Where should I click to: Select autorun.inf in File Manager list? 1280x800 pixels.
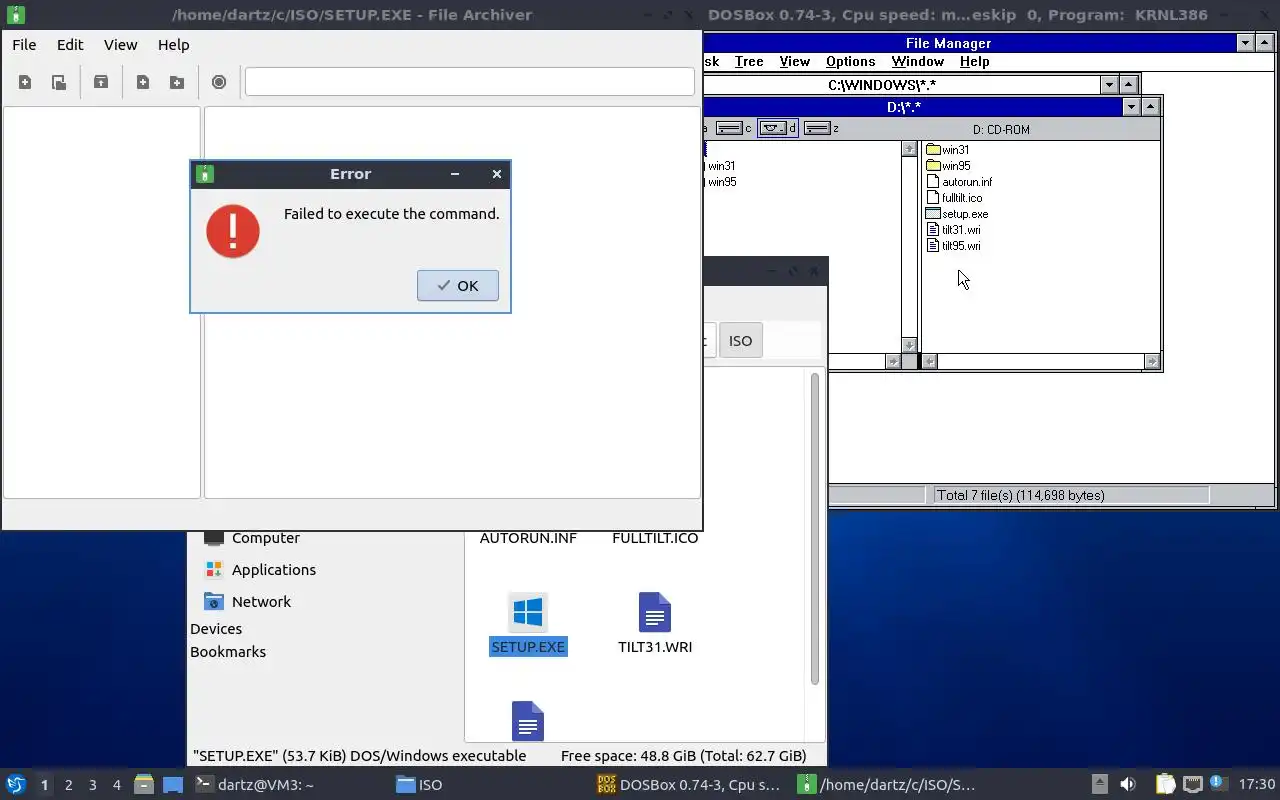tap(959, 182)
